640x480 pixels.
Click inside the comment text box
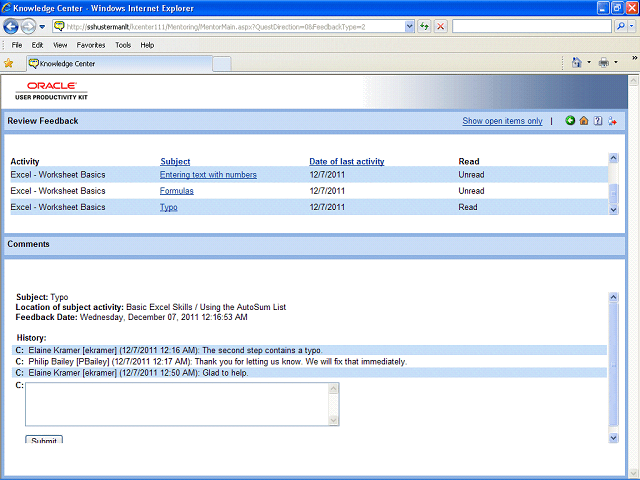177,404
